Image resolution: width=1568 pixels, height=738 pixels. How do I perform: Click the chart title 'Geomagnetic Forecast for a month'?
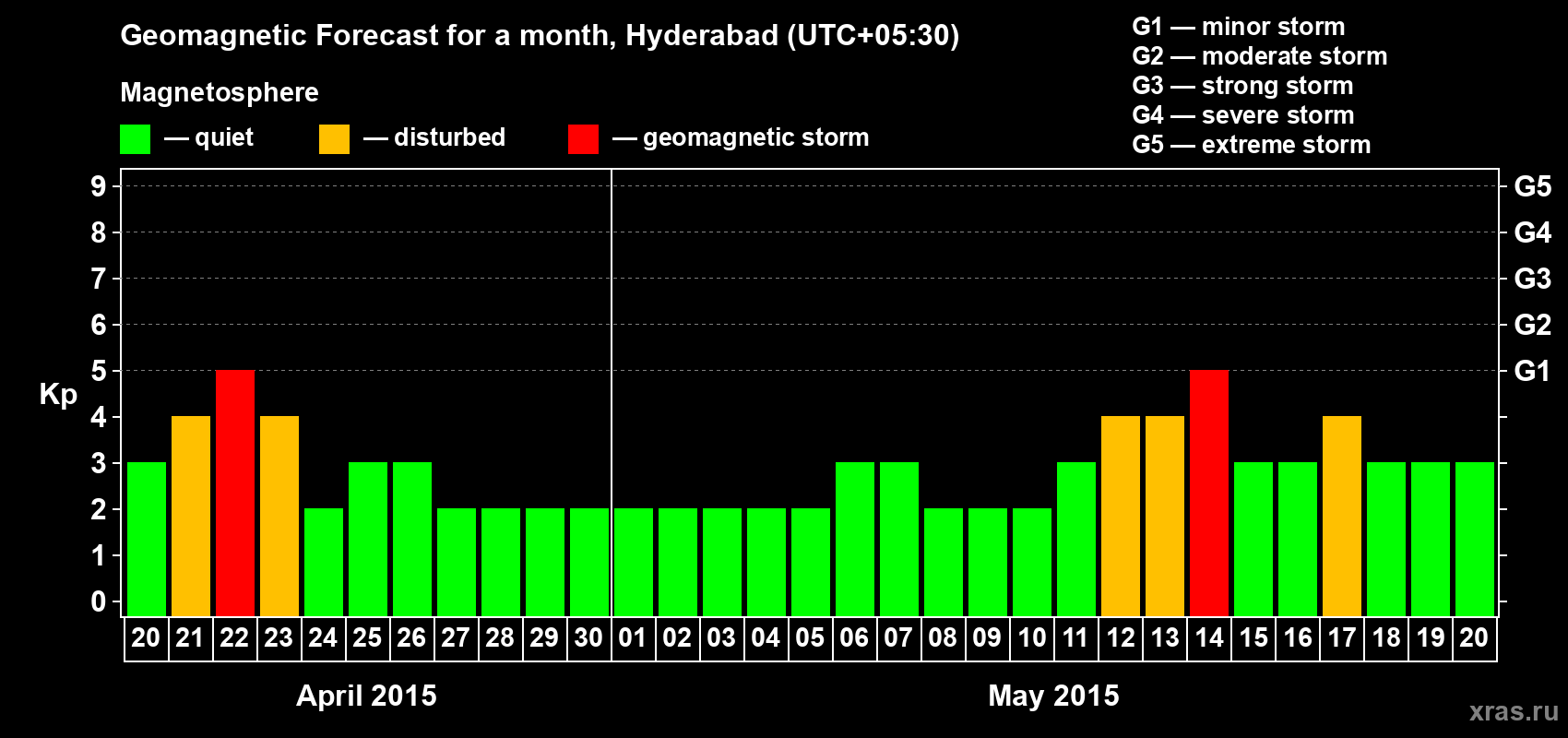(368, 36)
